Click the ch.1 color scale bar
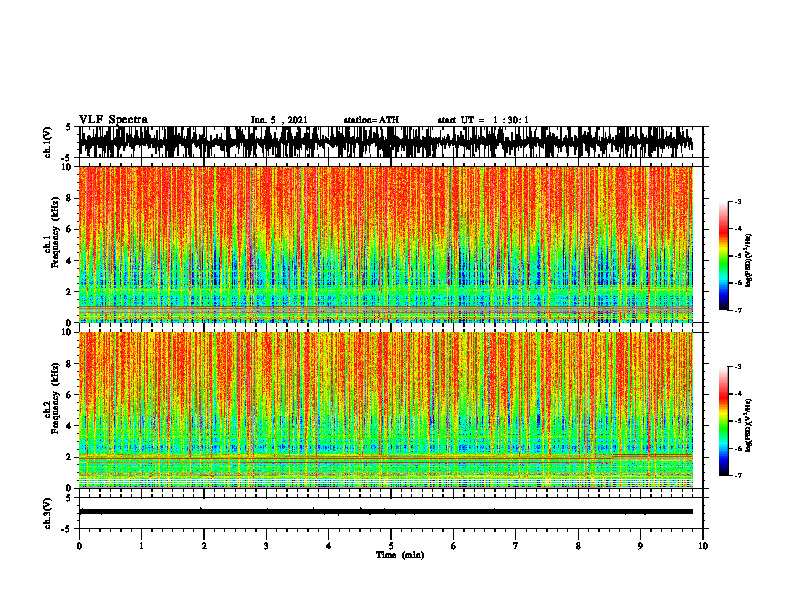This screenshot has height=612, width=792. click(x=723, y=256)
